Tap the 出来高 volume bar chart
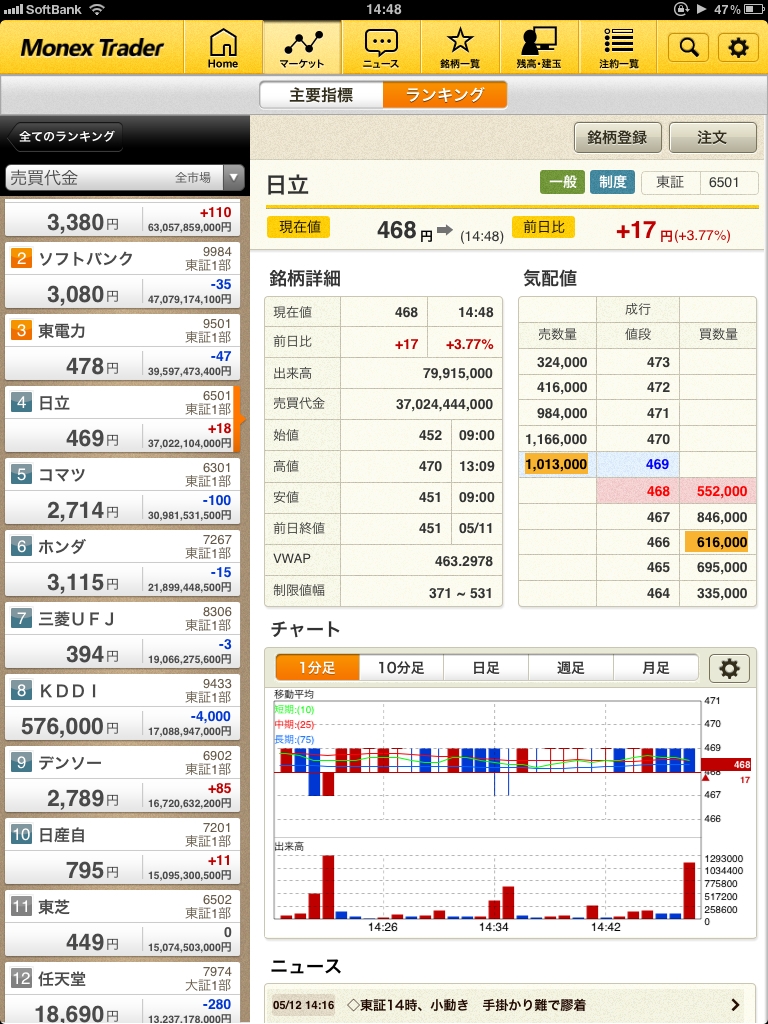 tap(488, 885)
